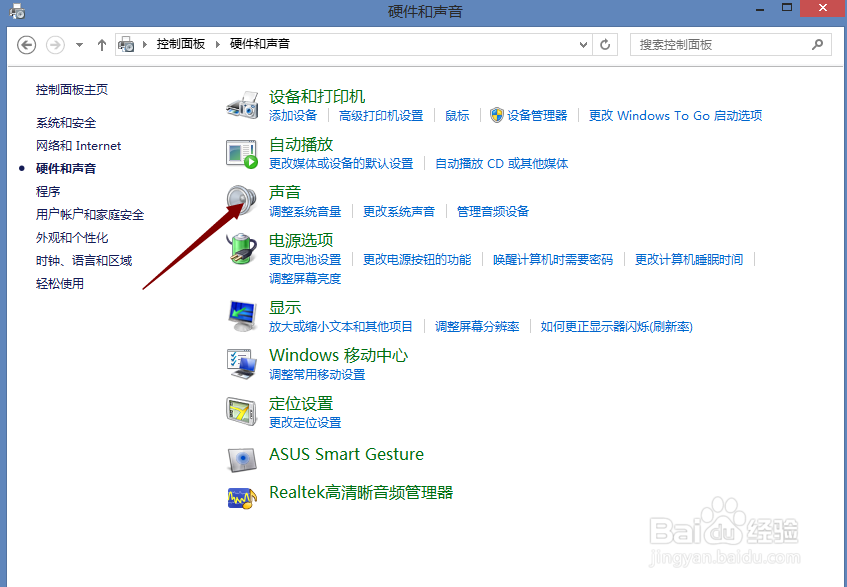This screenshot has height=587, width=847.
Task: Open sound settings via the 声音 speaker icon
Action: (x=240, y=200)
